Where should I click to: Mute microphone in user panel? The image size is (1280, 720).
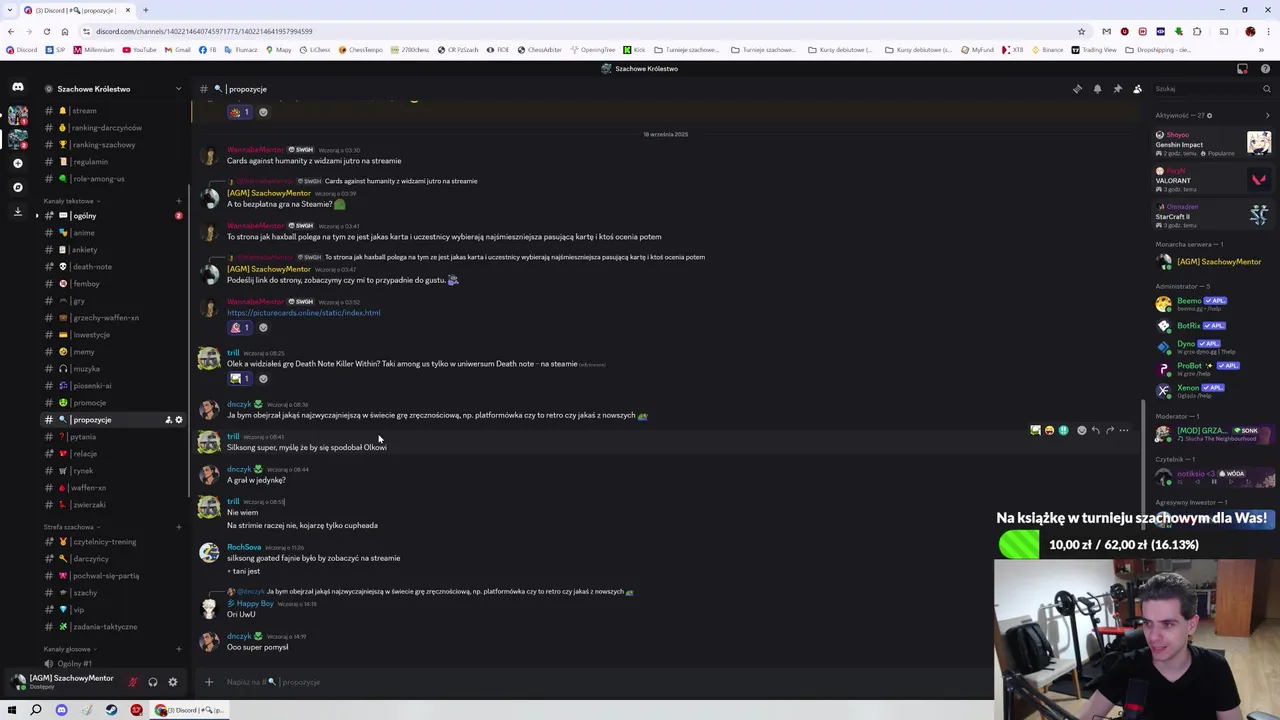pos(132,682)
